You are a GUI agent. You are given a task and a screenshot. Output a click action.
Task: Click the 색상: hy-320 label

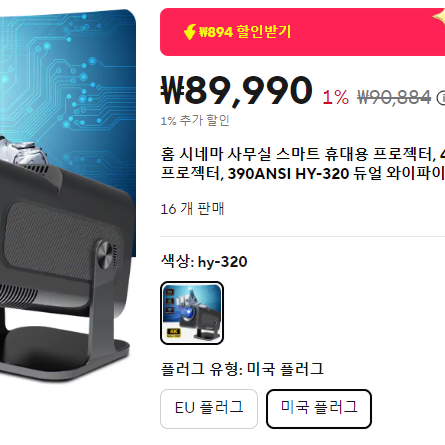[x=204, y=262]
